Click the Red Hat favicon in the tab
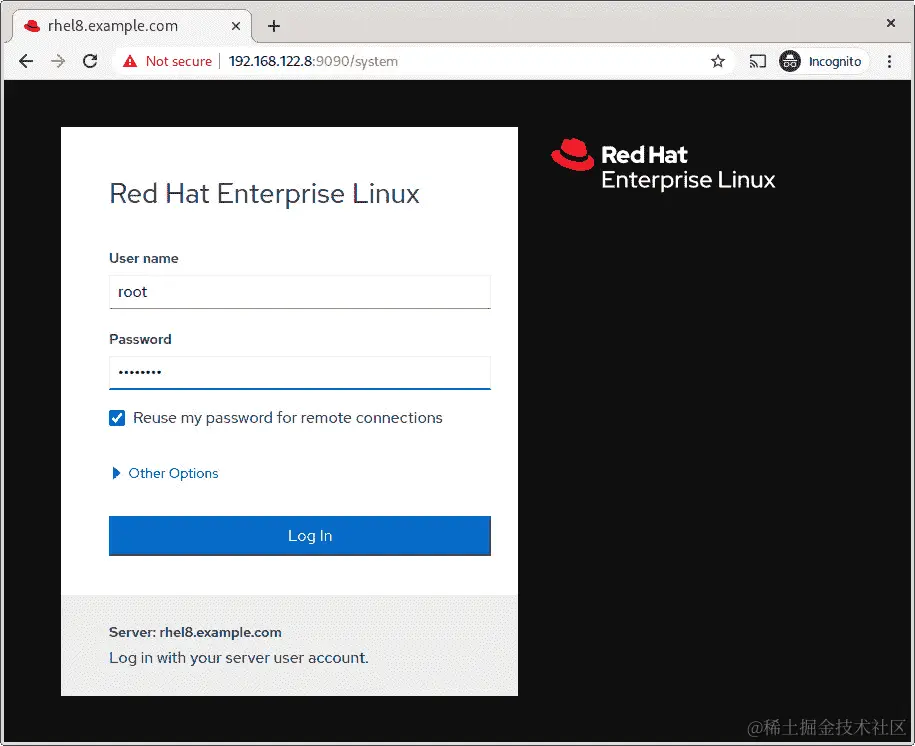 (x=32, y=26)
